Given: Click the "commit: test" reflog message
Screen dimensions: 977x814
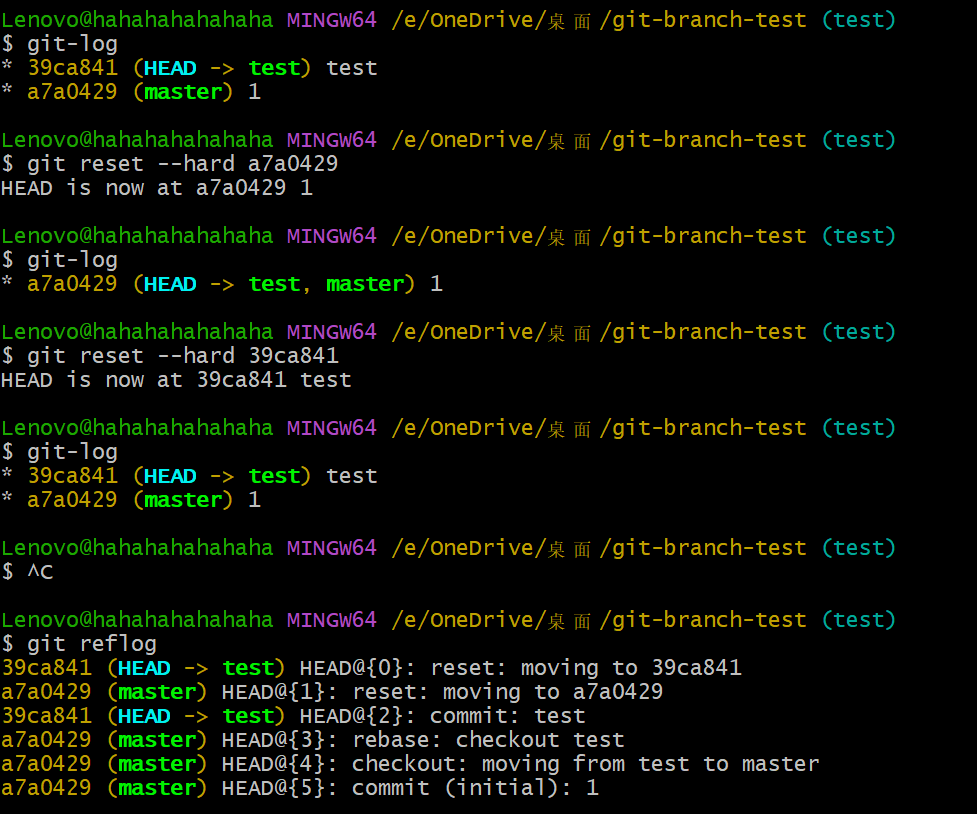Looking at the screenshot, I should [x=507, y=716].
